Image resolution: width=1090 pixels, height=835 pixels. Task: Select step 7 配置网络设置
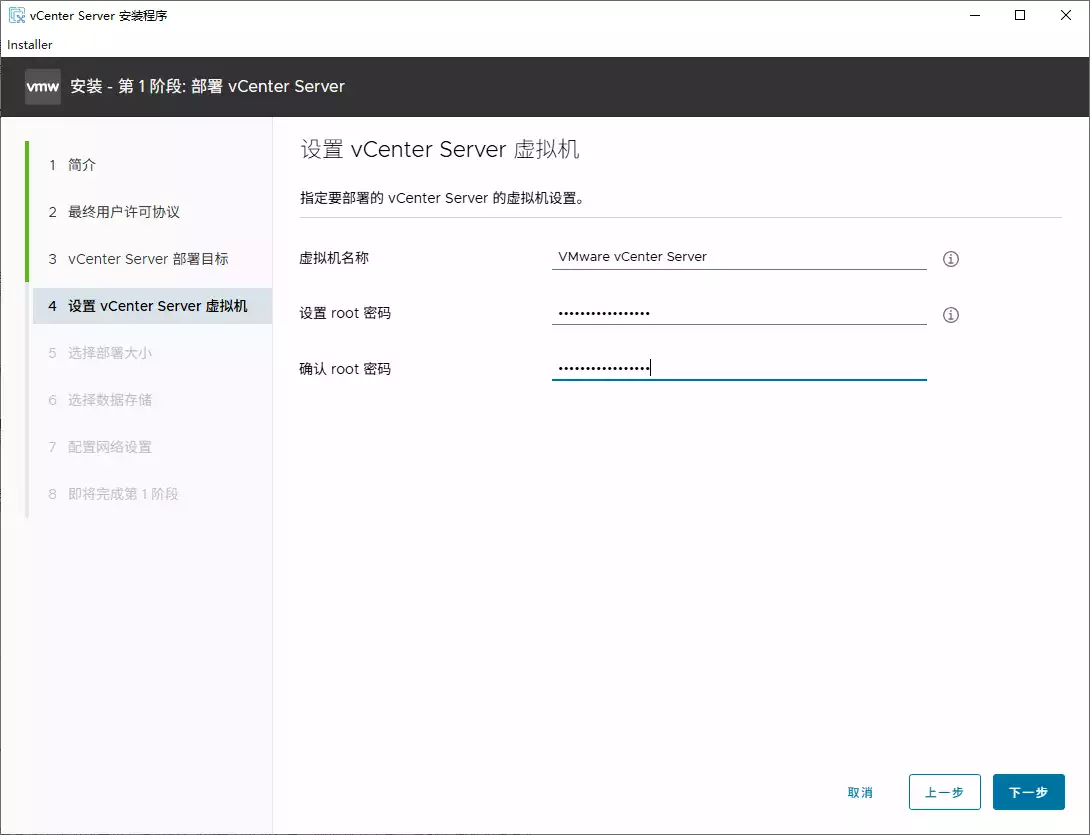tap(101, 447)
